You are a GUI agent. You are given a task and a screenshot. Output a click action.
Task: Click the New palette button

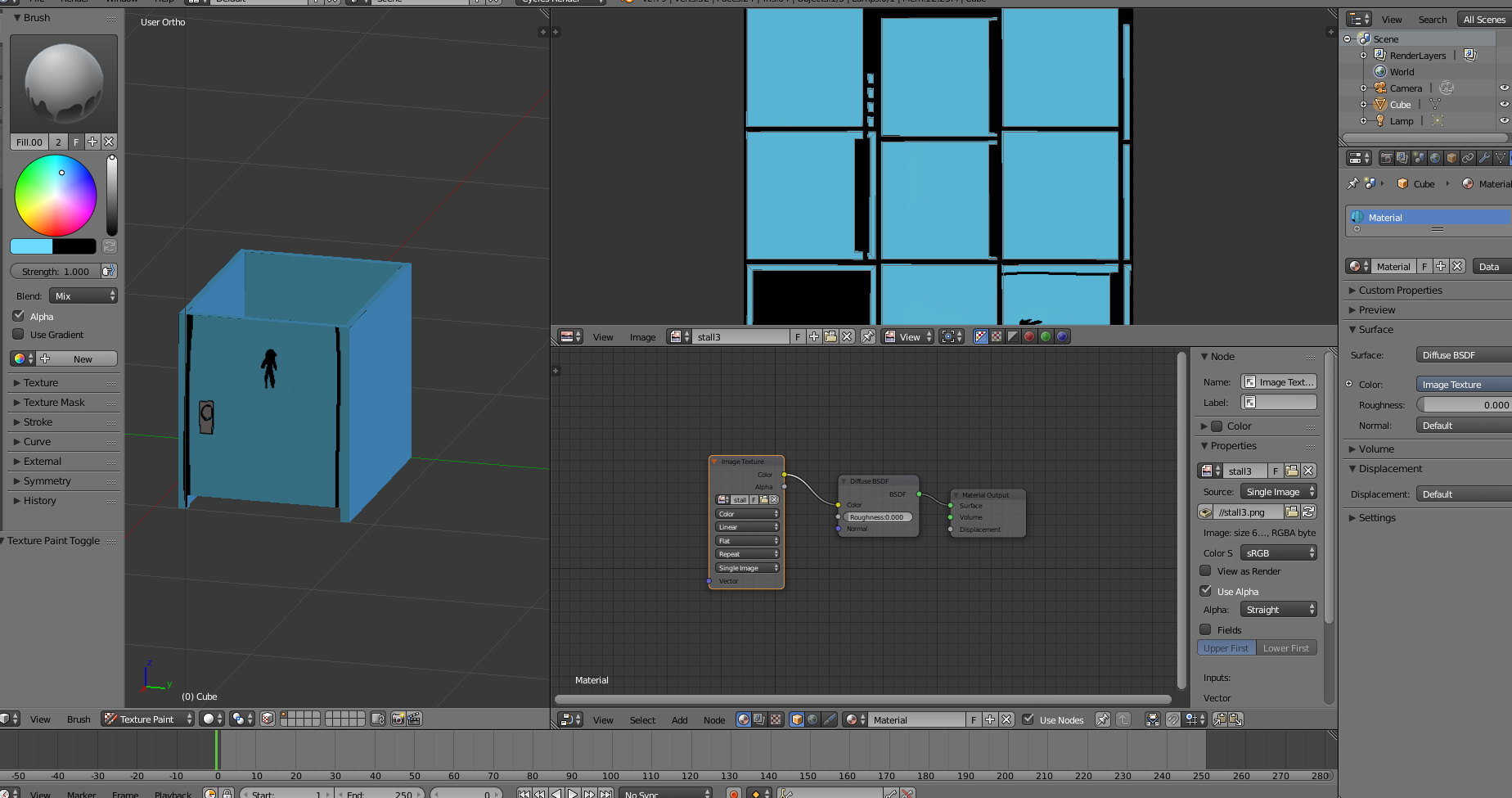pos(78,358)
